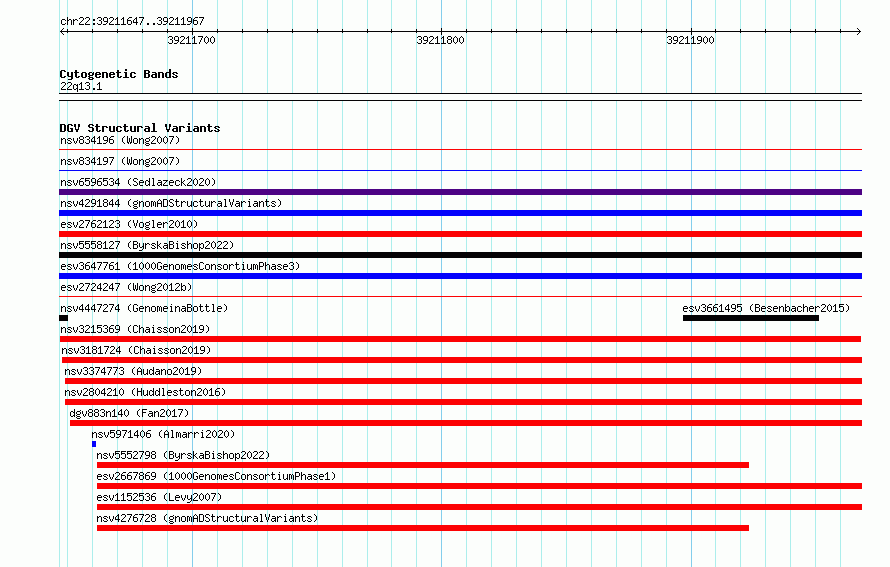The image size is (890, 567).
Task: Click esv1152536 (Levy2007) label
Action: (159, 497)
